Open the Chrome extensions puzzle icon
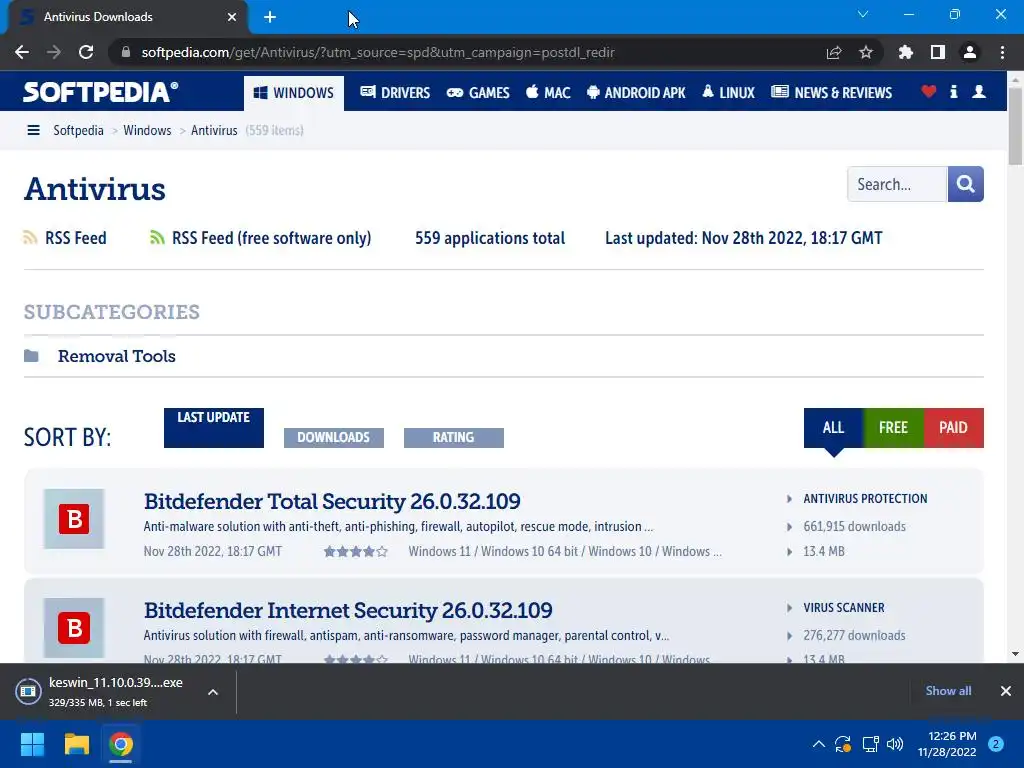 [905, 52]
